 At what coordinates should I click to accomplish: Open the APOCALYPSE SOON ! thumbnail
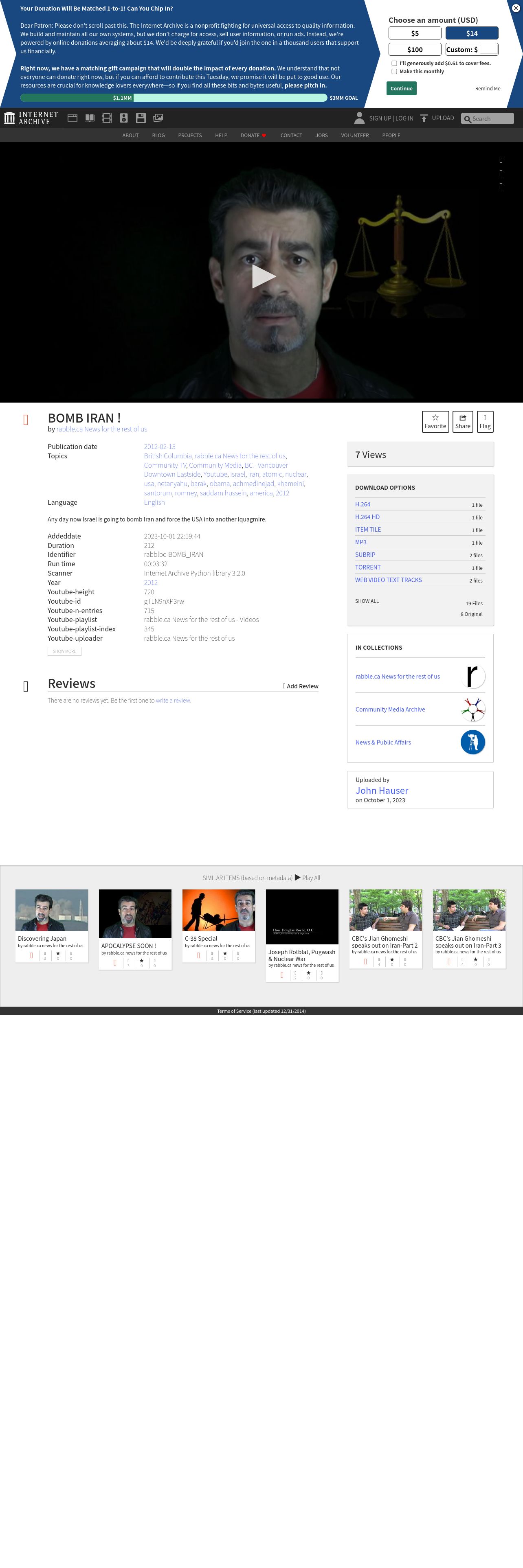click(135, 914)
